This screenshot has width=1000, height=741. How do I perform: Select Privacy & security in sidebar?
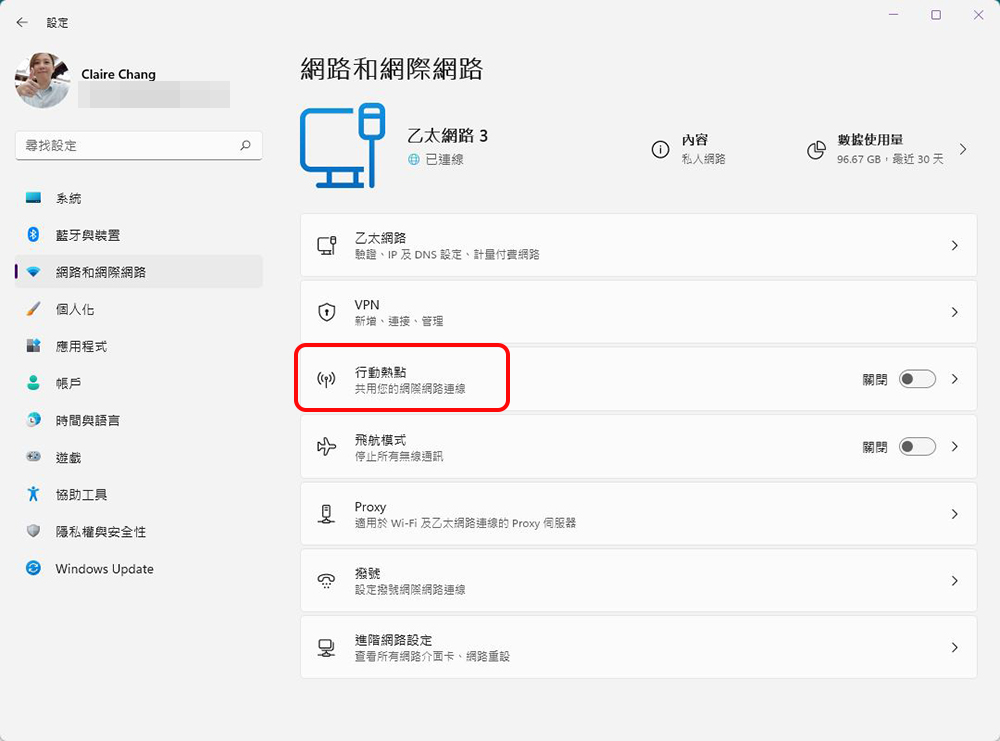[x=100, y=532]
